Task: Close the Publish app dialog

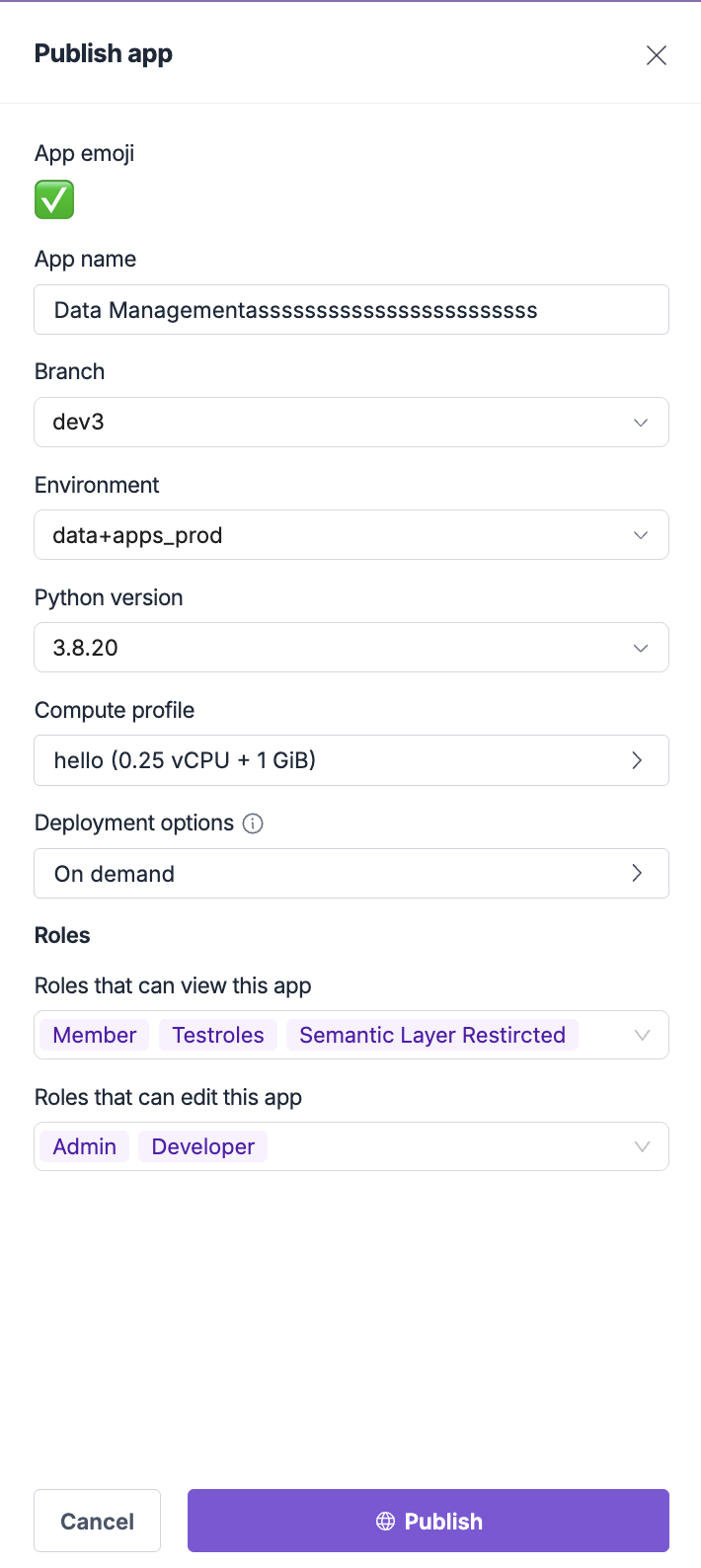Action: coord(657,55)
